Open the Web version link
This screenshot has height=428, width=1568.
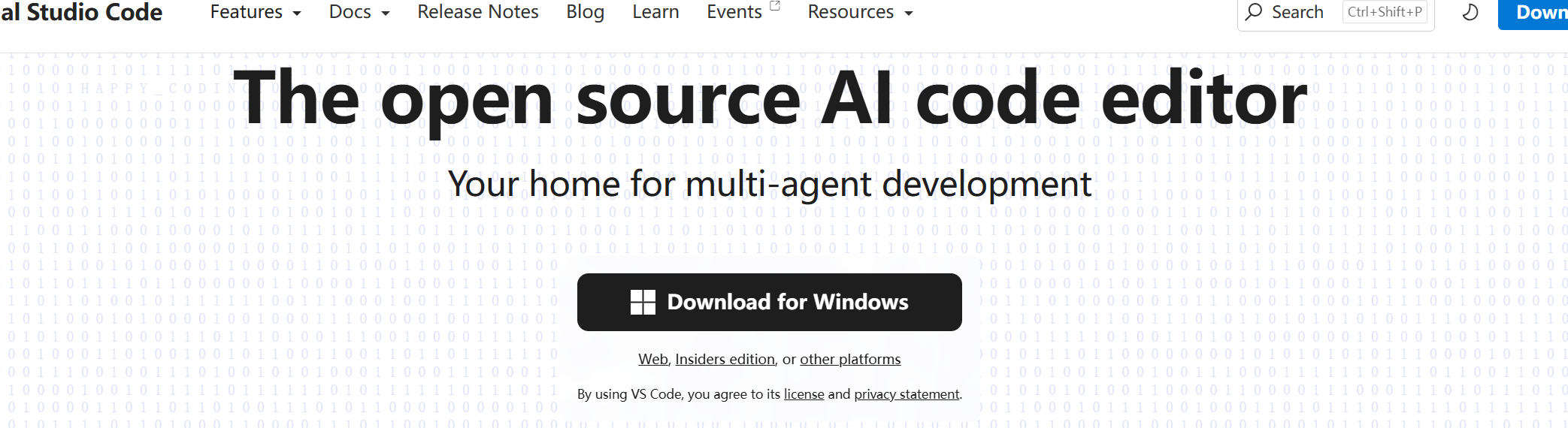[x=652, y=359]
